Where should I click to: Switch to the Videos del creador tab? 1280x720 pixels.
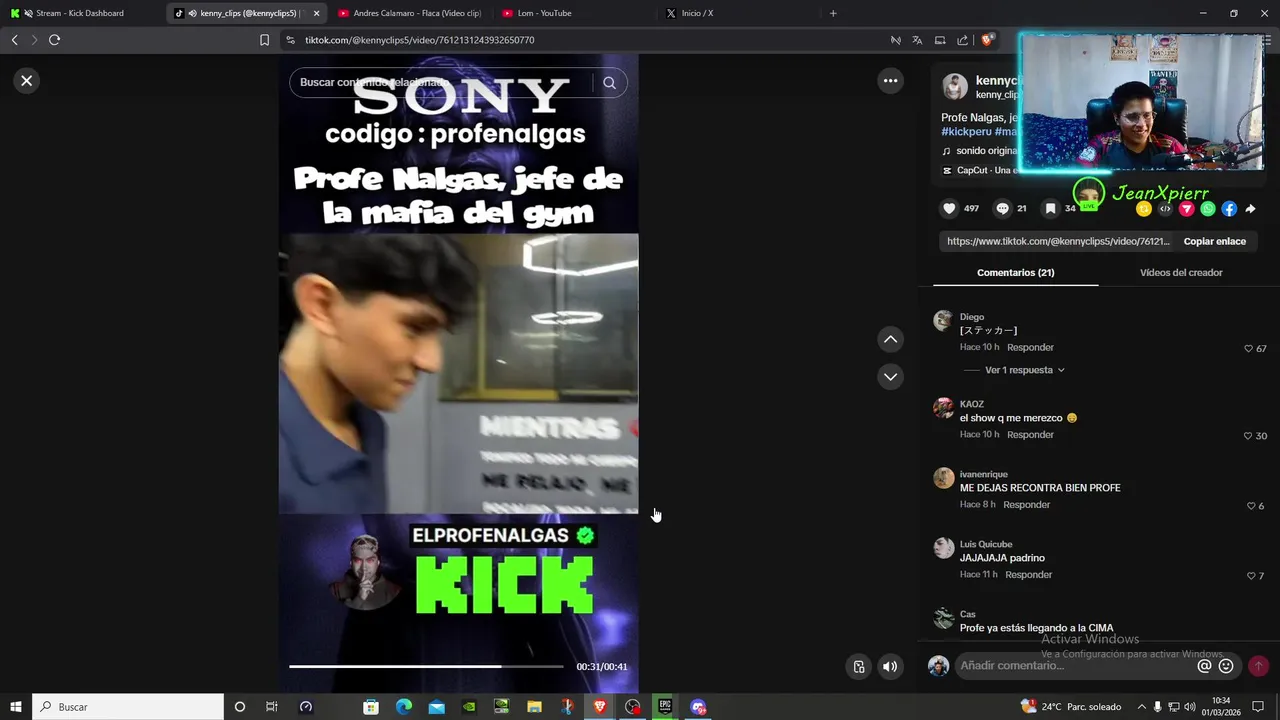[1181, 273]
